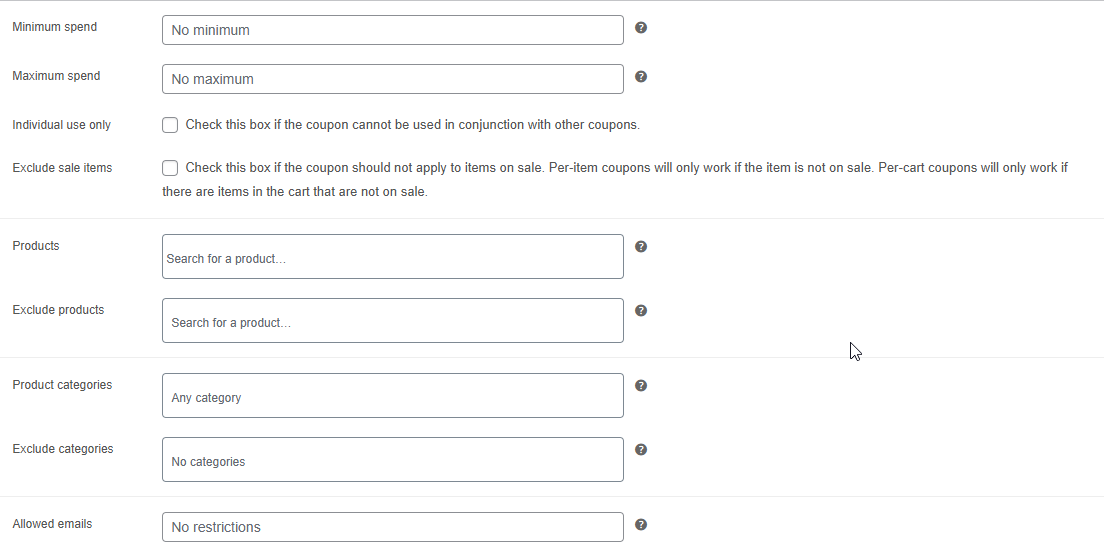Expand the Exclude categories selector
The image size is (1104, 555).
point(392,460)
